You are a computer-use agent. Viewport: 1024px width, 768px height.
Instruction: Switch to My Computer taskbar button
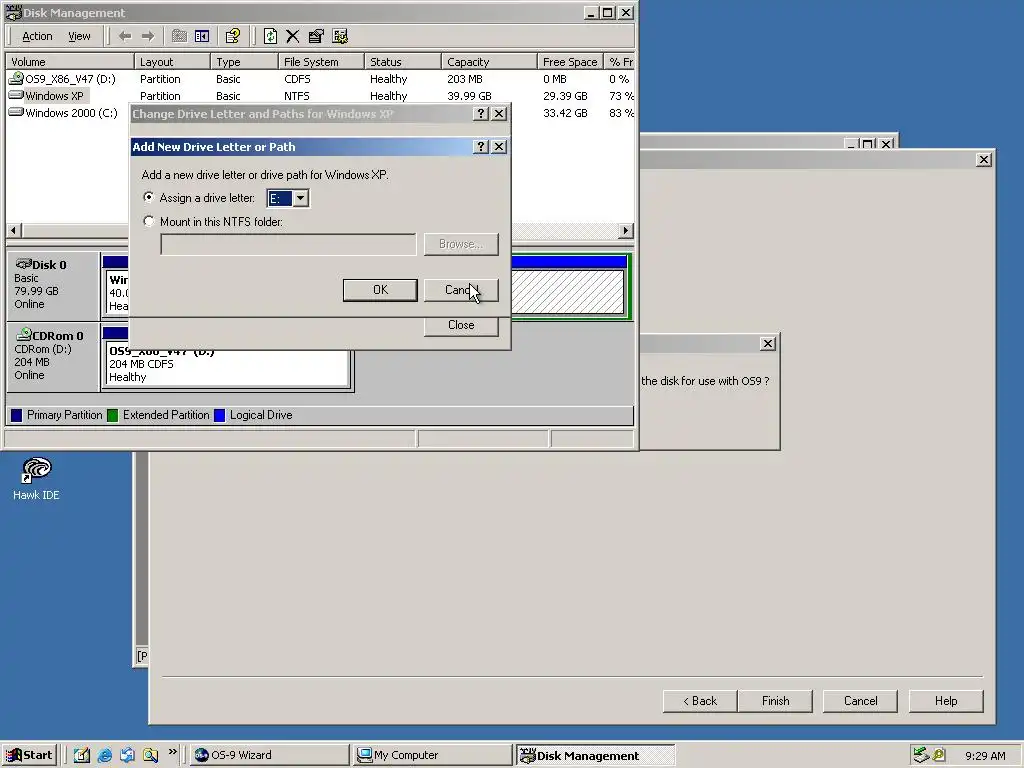click(x=432, y=755)
